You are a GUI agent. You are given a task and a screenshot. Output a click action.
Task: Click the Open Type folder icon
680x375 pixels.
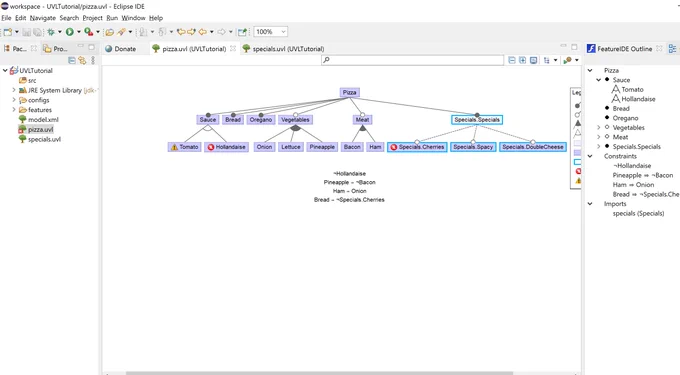click(x=110, y=32)
